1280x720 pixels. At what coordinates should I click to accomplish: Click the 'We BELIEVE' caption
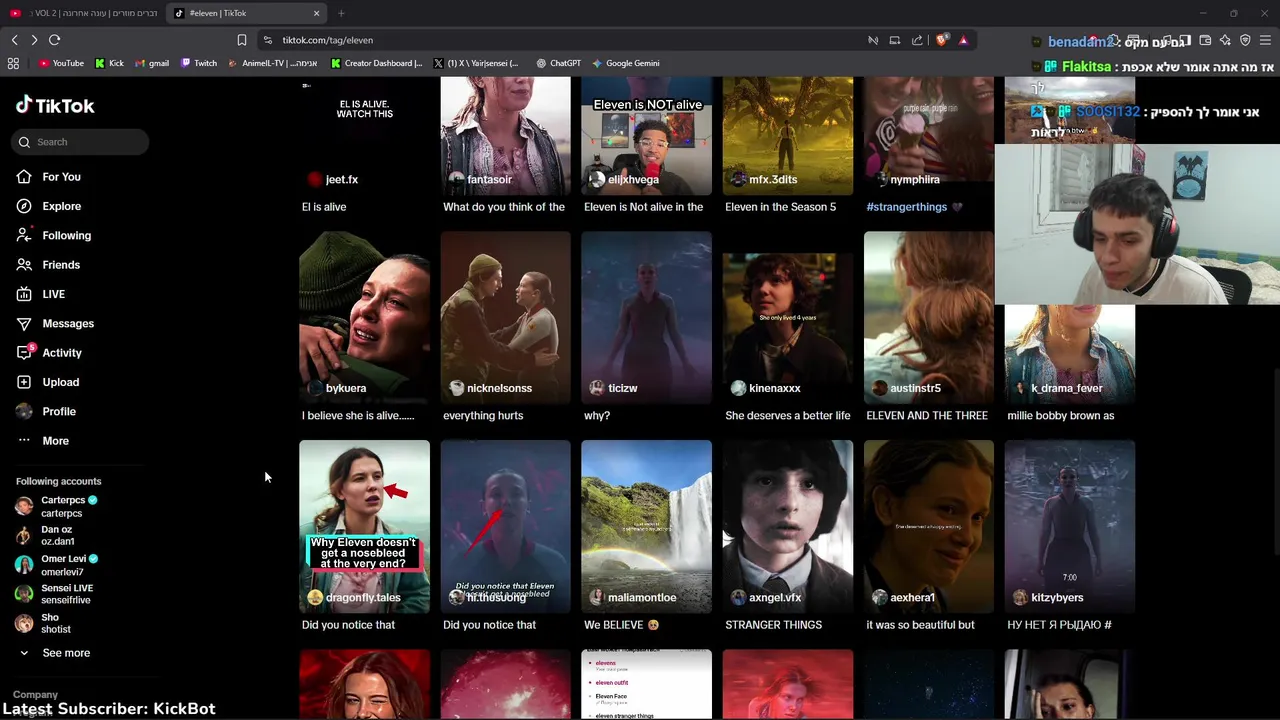pos(622,625)
